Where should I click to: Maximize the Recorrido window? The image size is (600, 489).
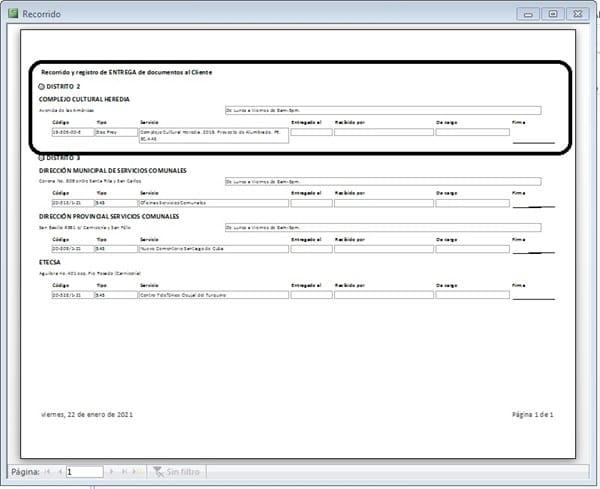(x=552, y=14)
